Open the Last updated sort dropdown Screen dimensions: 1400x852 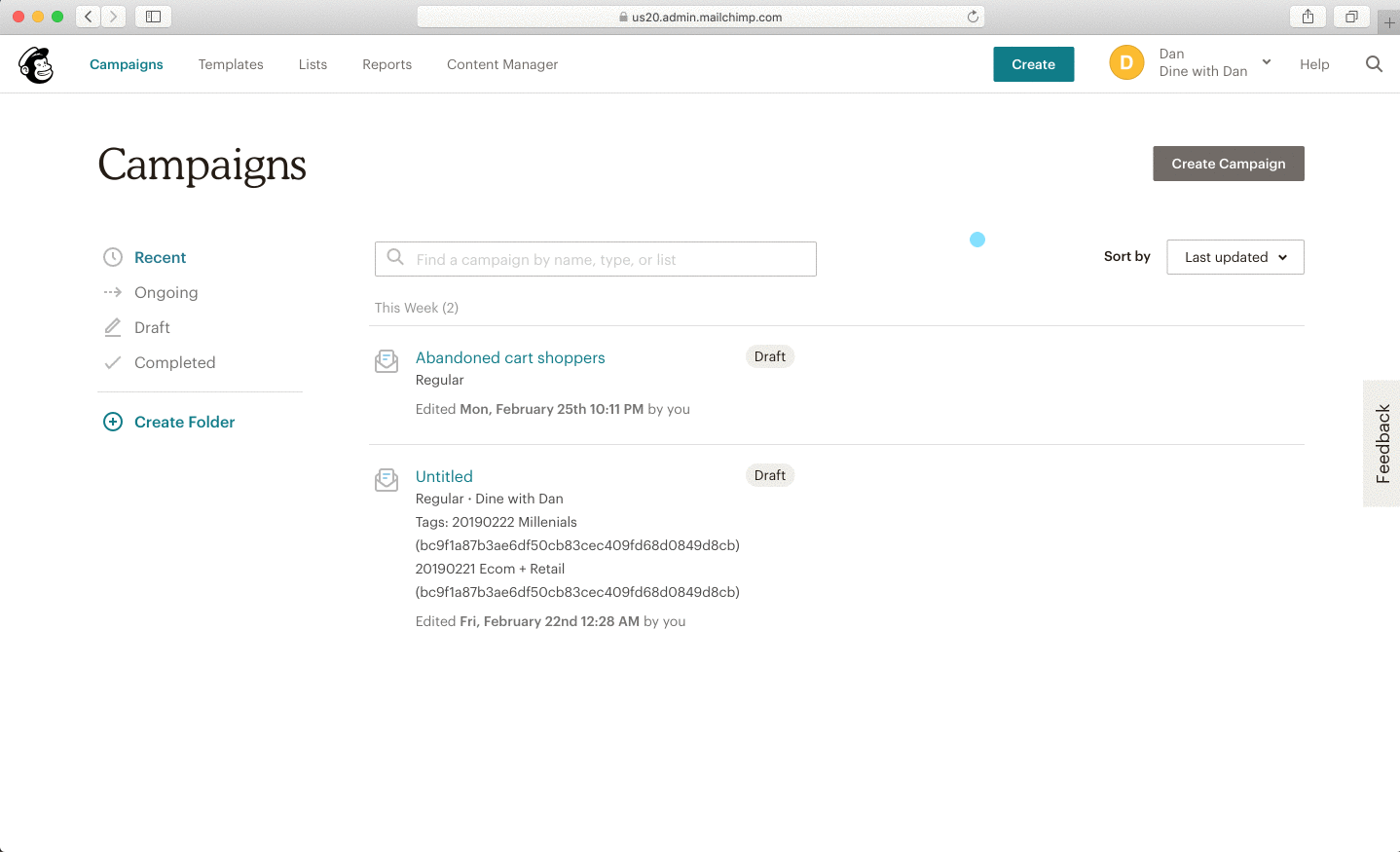[1235, 257]
